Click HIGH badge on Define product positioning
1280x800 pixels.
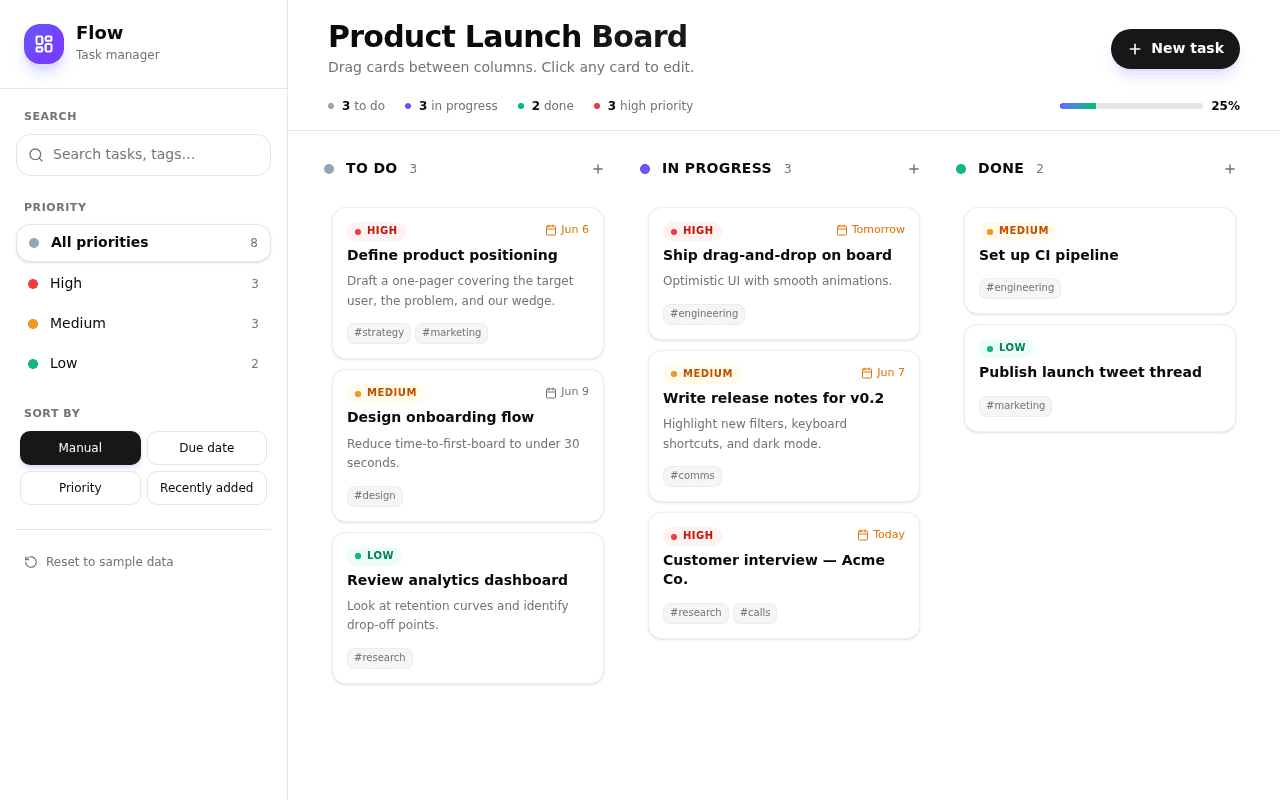click(376, 231)
